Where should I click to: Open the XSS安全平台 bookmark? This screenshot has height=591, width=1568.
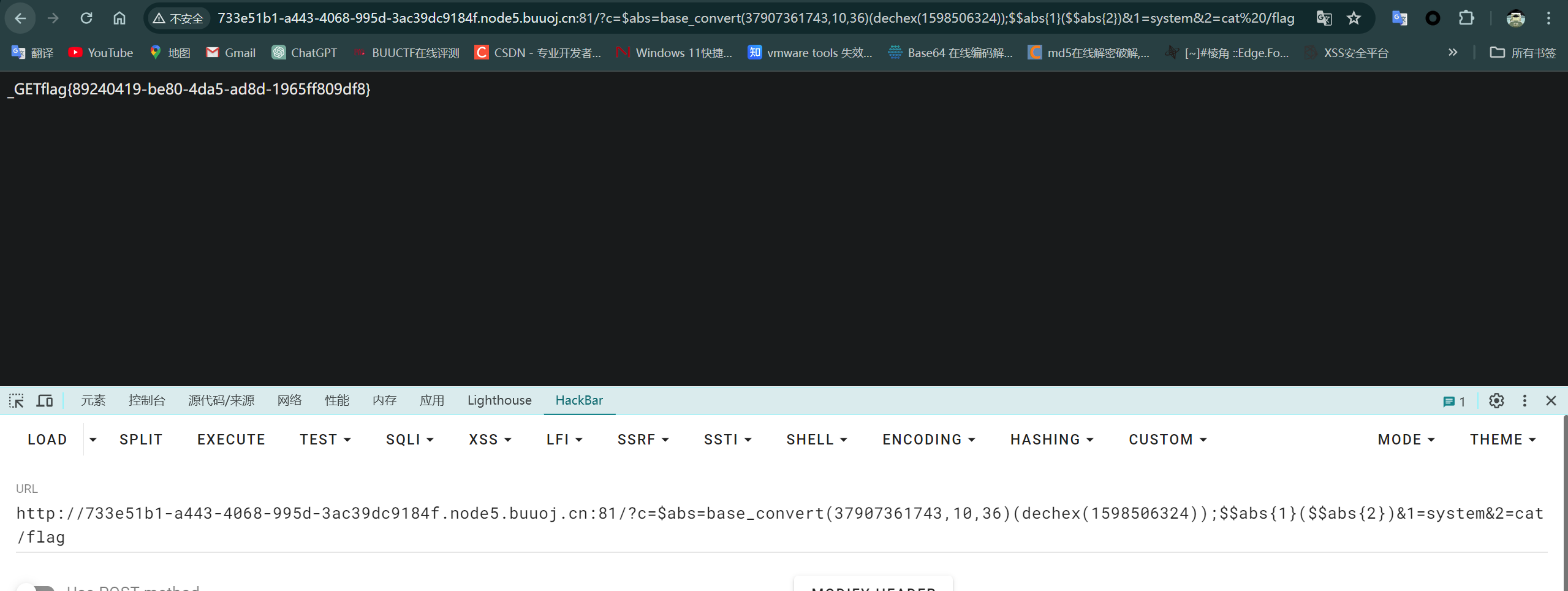pyautogui.click(x=1347, y=53)
